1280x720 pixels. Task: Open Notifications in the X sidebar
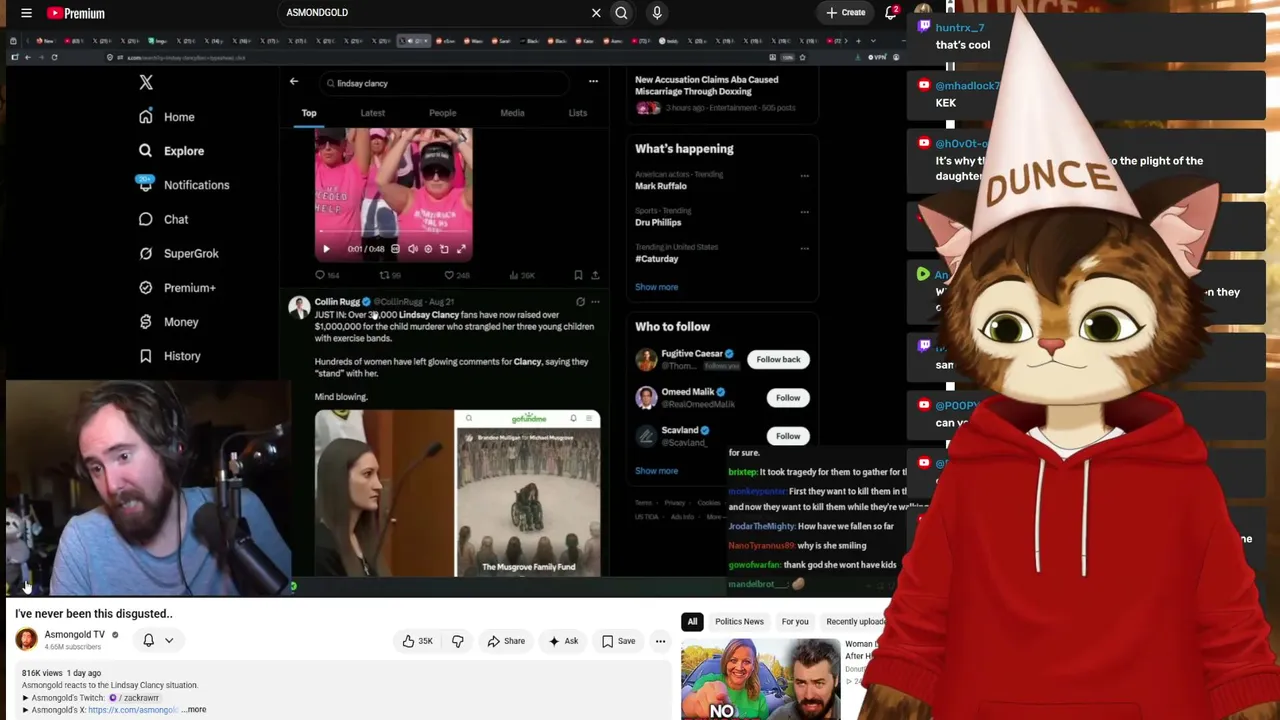click(183, 185)
